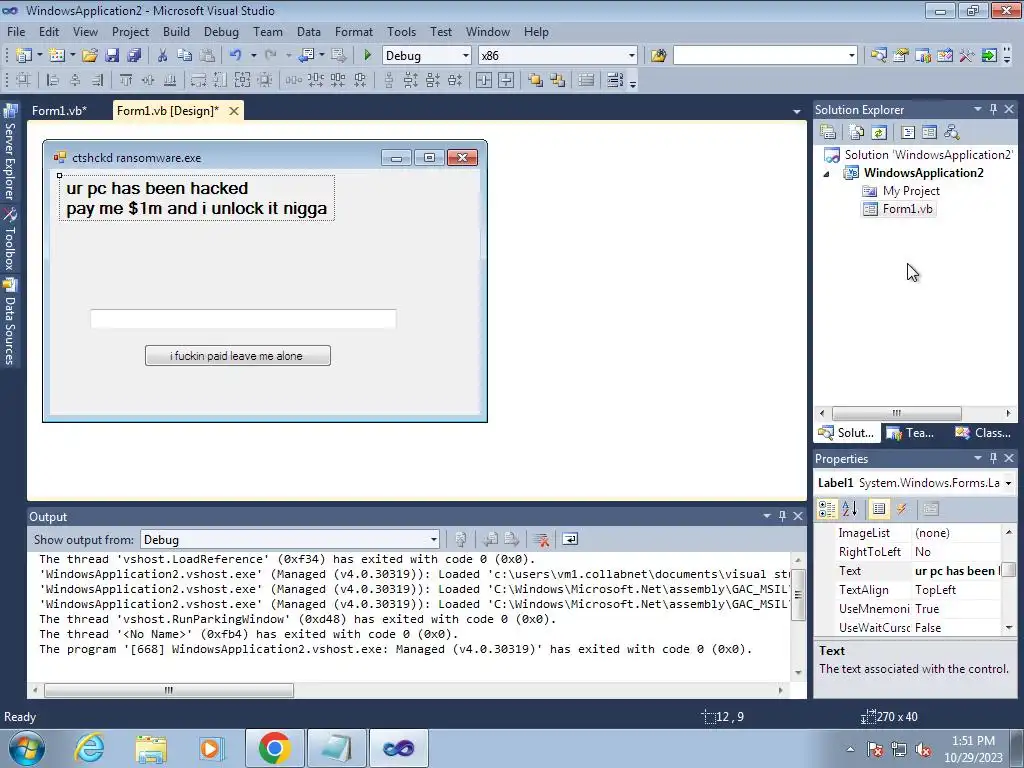Open the Find combo box dropdown

point(852,56)
